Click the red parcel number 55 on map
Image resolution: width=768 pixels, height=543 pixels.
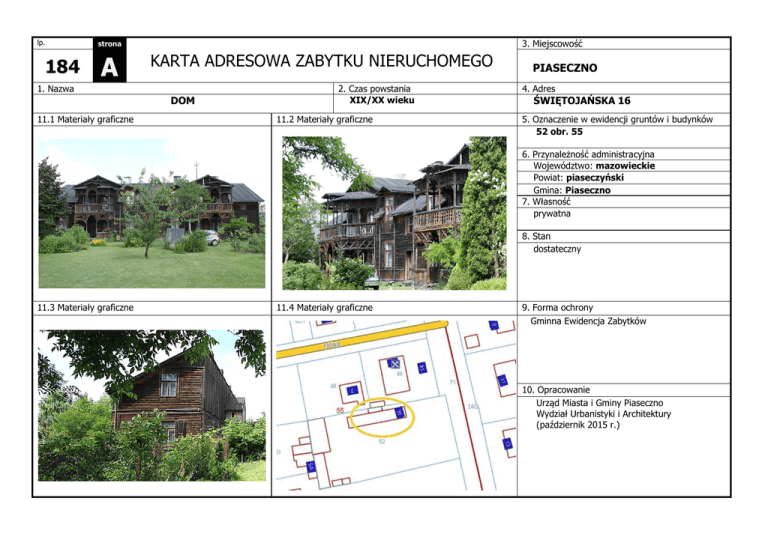pos(339,411)
